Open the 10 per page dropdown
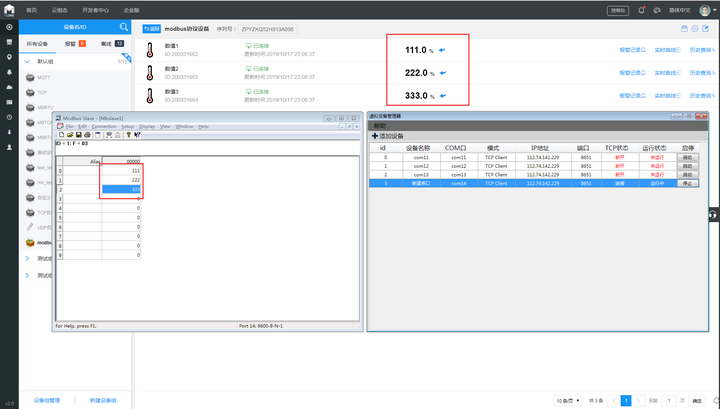 pyautogui.click(x=568, y=401)
